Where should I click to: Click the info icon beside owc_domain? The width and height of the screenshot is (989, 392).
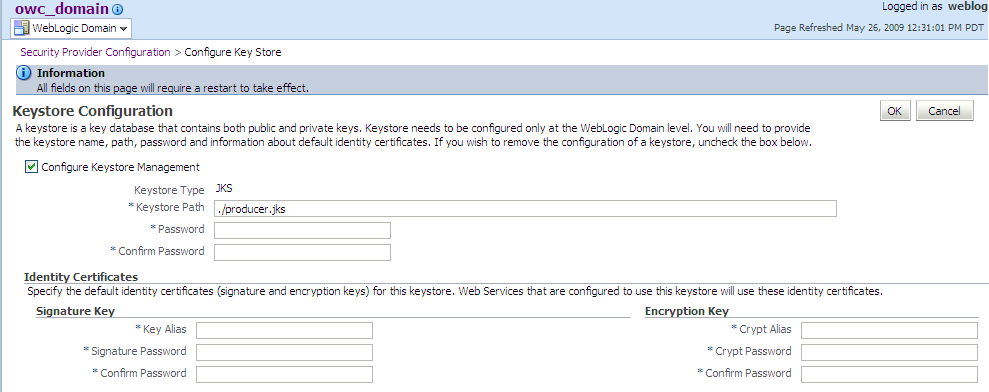117,9
